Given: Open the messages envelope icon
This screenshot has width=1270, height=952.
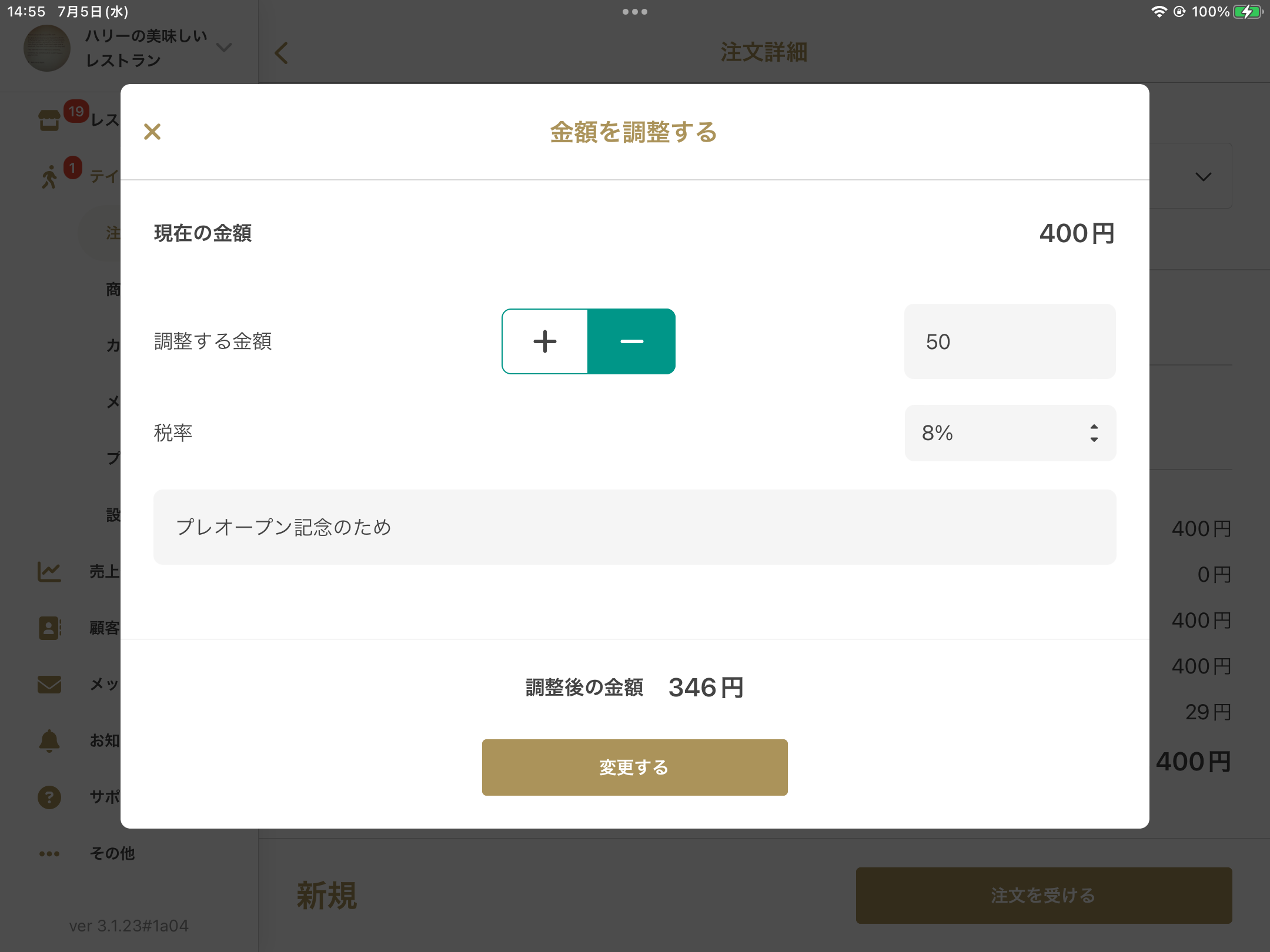Looking at the screenshot, I should (x=49, y=684).
